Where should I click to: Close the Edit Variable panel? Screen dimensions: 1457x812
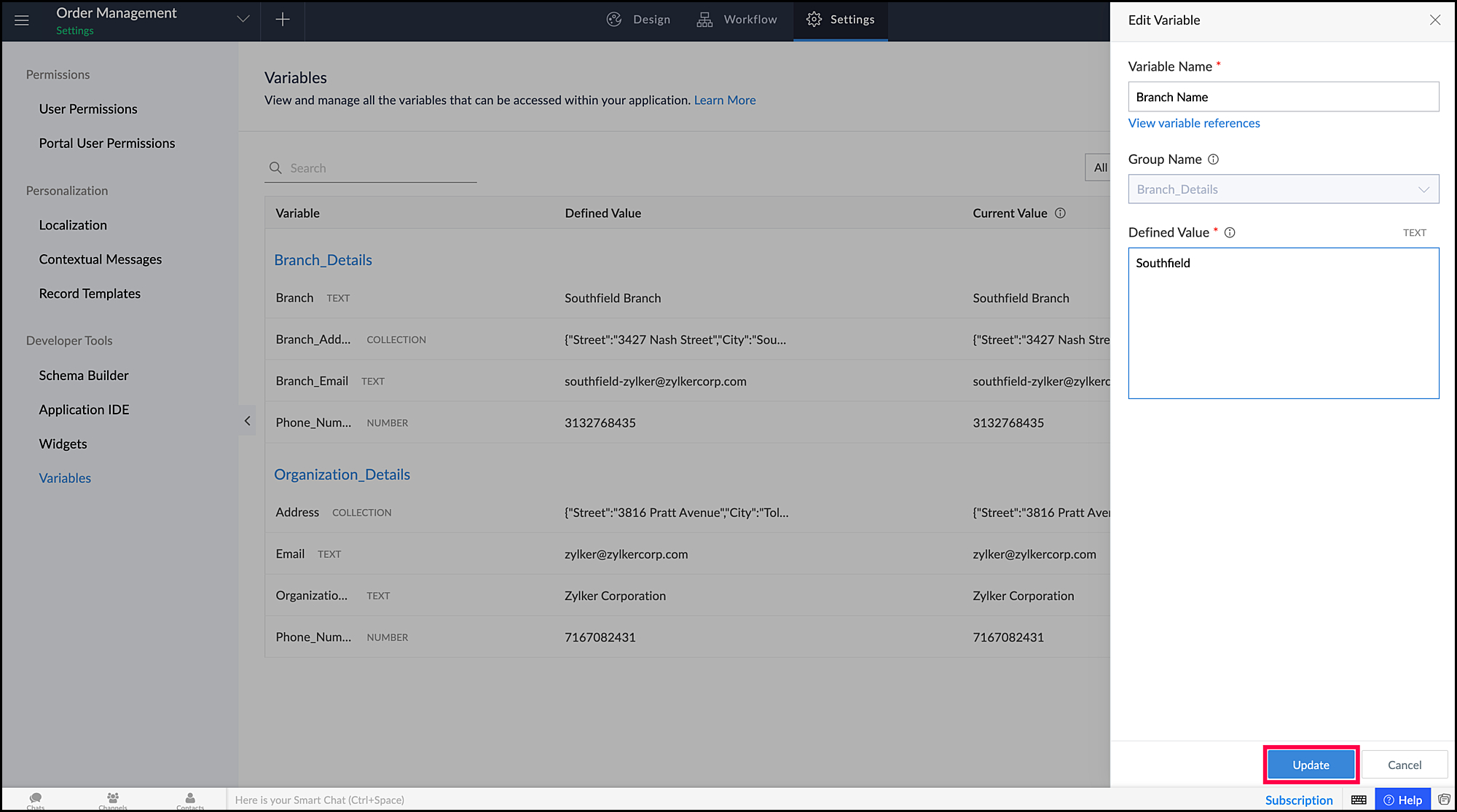coord(1434,20)
